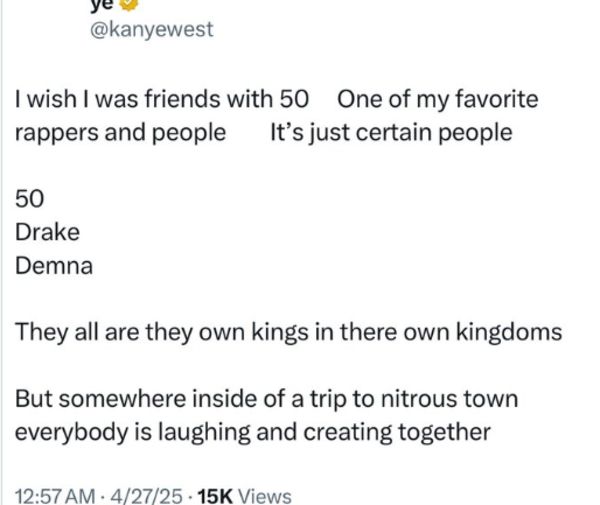The height and width of the screenshot is (505, 600).
Task: Click the line "everybody is laughing and creating"
Action: pos(204,433)
